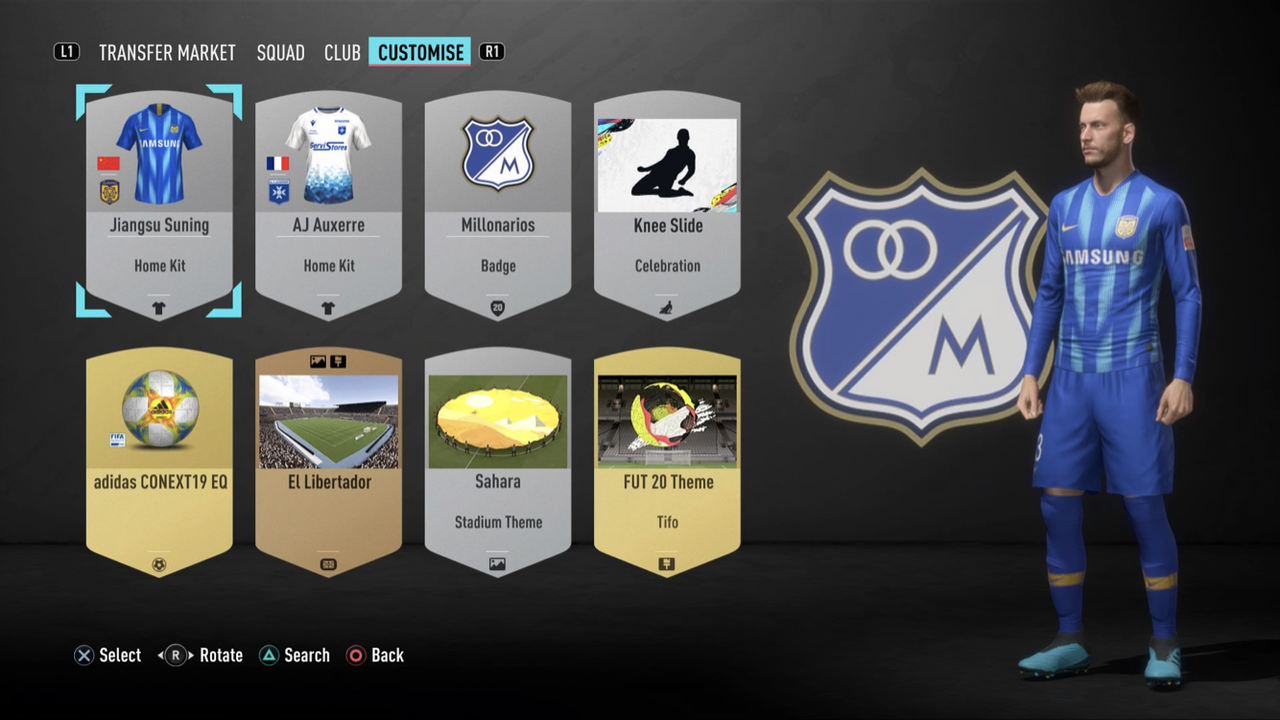
Task: Click the R1 shoulder button icon
Action: tap(491, 52)
